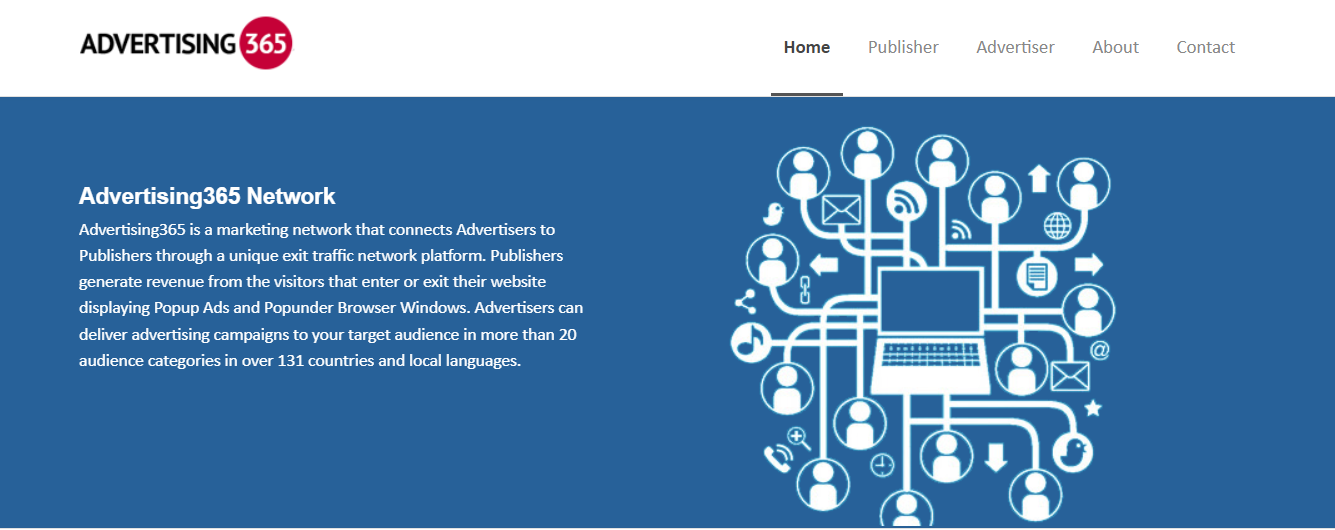Open the Advertiser navigation link
The image size is (1335, 530).
[1015, 47]
